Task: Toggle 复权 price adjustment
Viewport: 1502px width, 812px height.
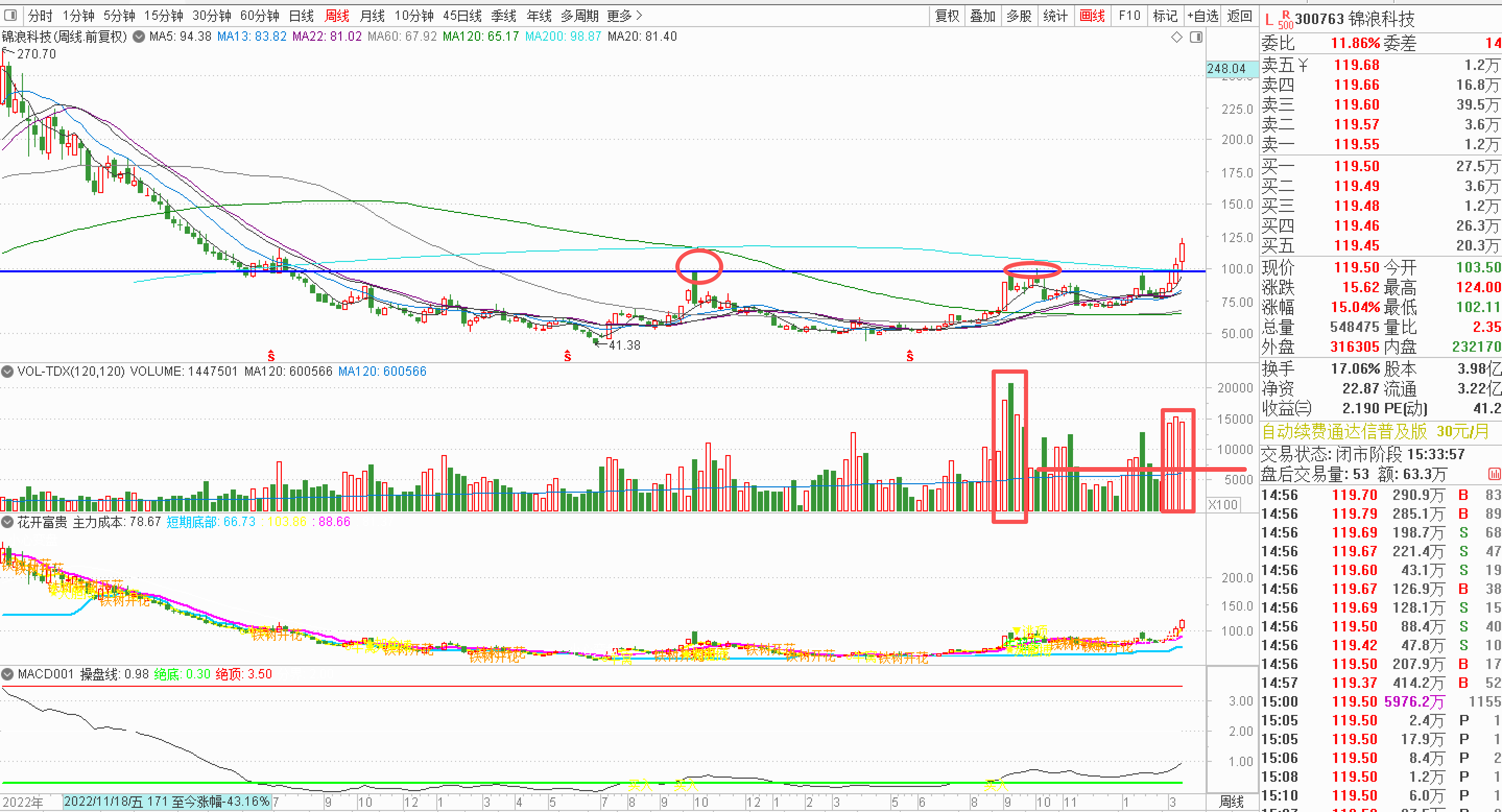Action: [947, 16]
